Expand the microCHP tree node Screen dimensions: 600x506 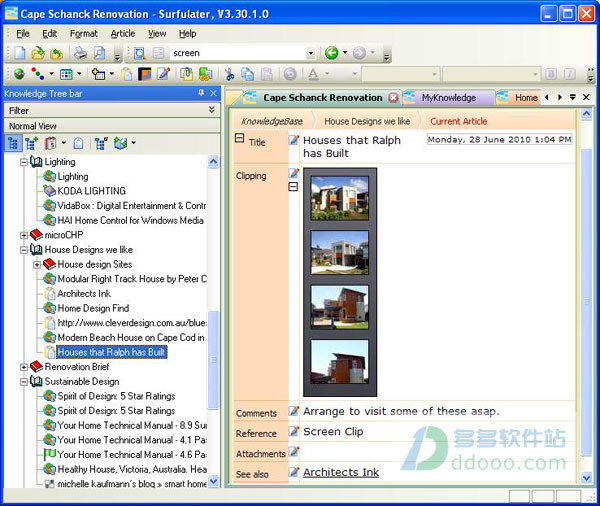(x=24, y=235)
